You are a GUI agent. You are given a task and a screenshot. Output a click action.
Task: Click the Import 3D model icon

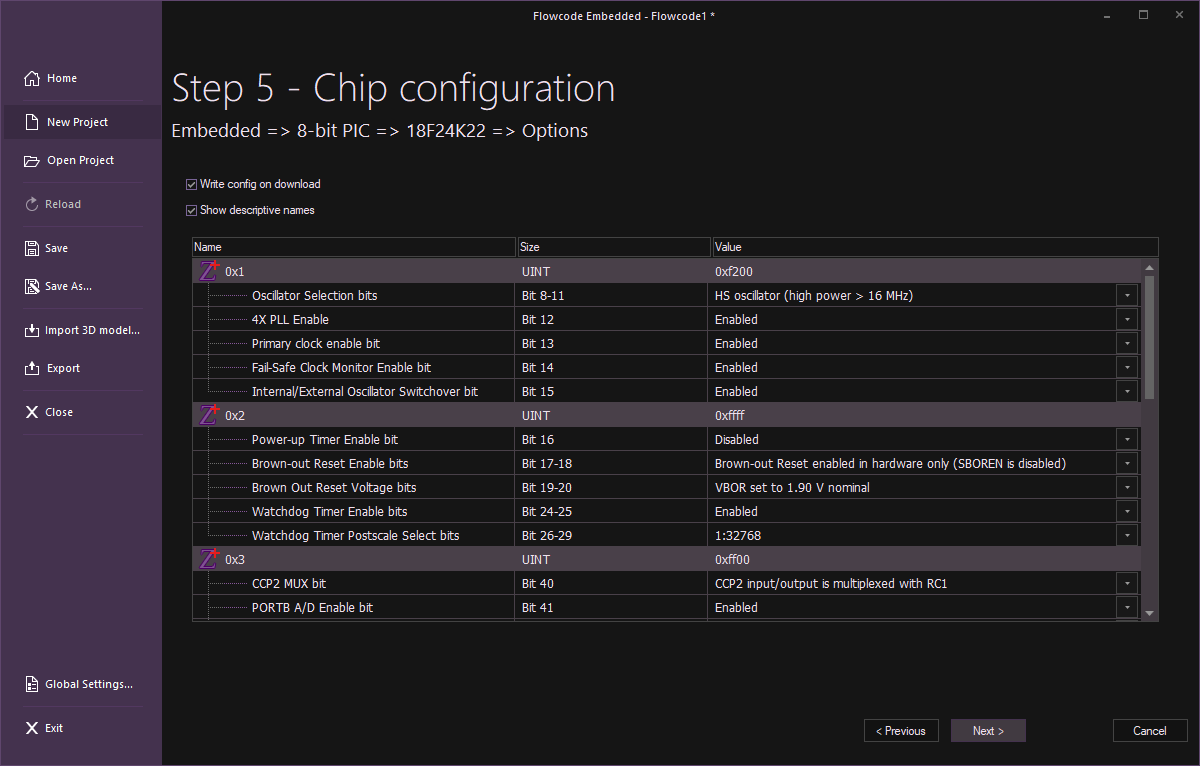32,330
